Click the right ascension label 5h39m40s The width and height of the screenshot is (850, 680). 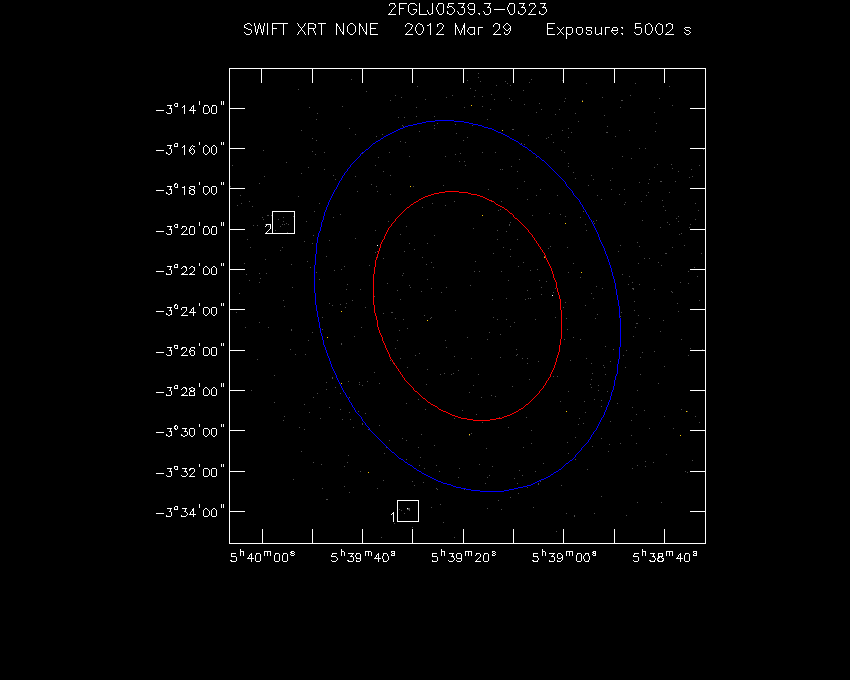[363, 557]
